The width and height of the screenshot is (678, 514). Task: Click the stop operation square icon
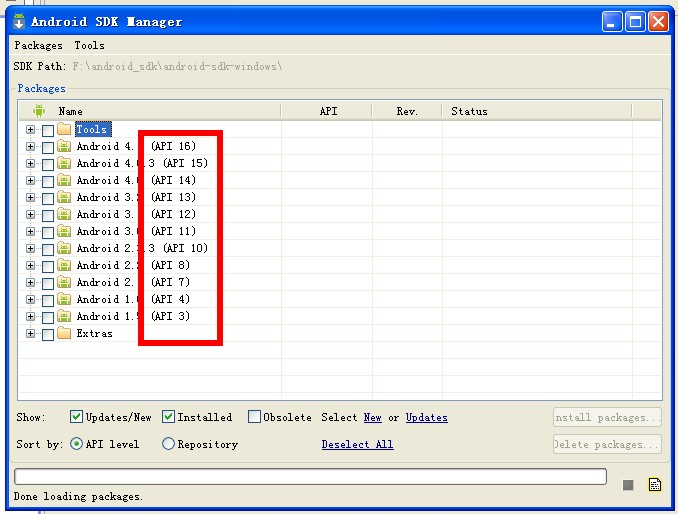pyautogui.click(x=628, y=485)
